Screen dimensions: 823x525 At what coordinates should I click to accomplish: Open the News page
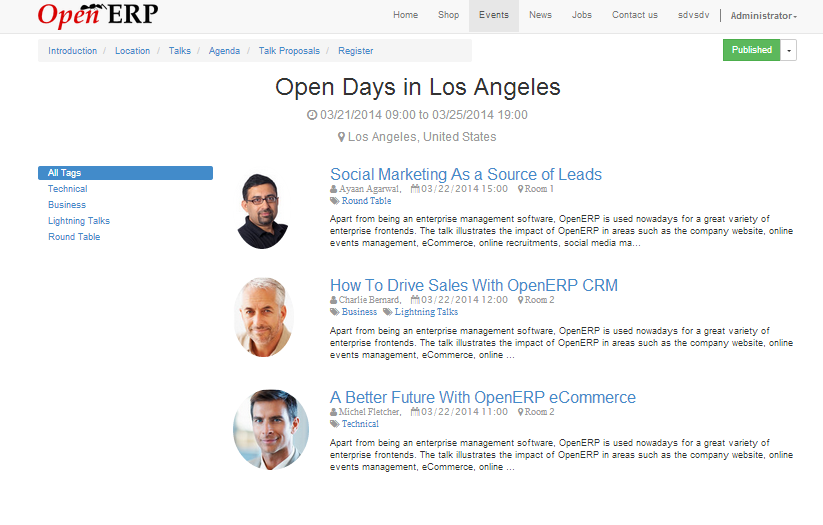click(540, 15)
